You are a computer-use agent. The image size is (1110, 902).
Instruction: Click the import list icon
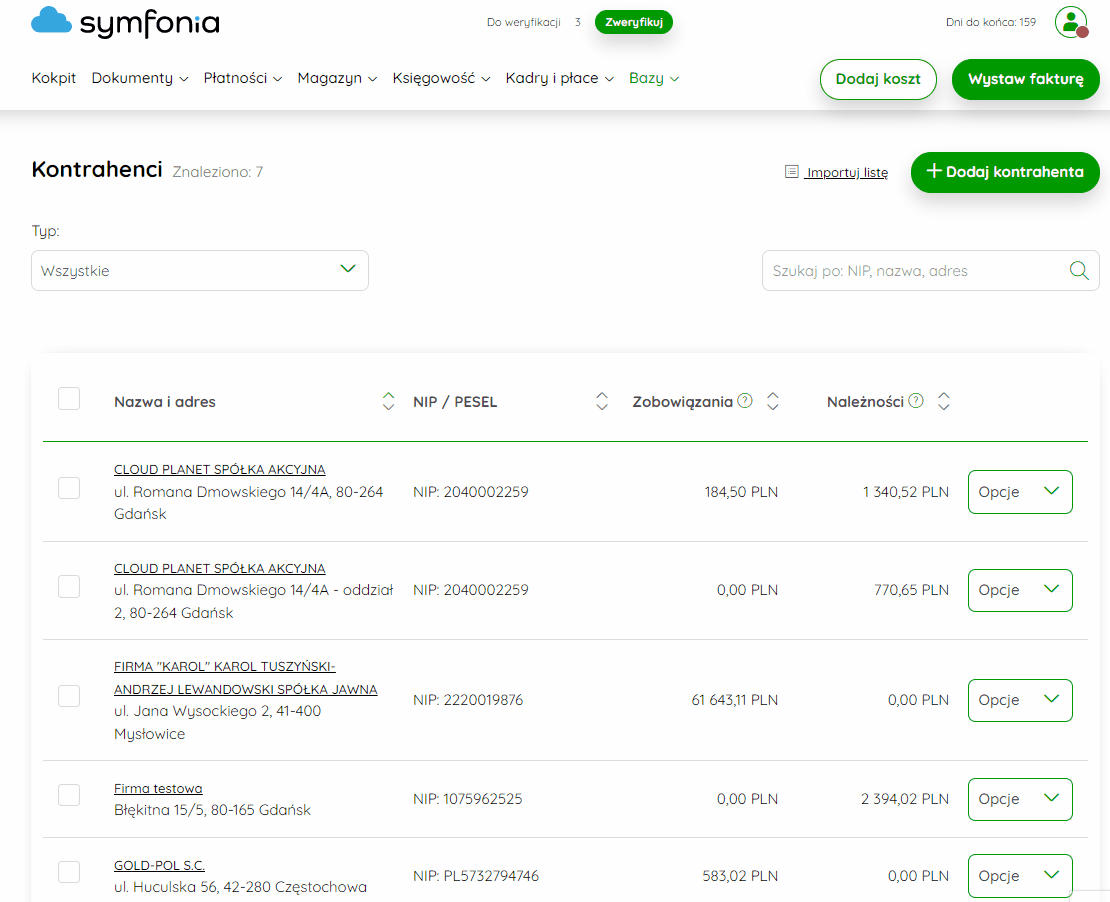791,171
